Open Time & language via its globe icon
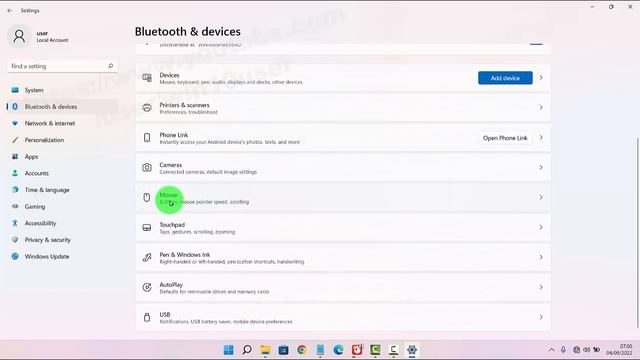 pos(15,190)
